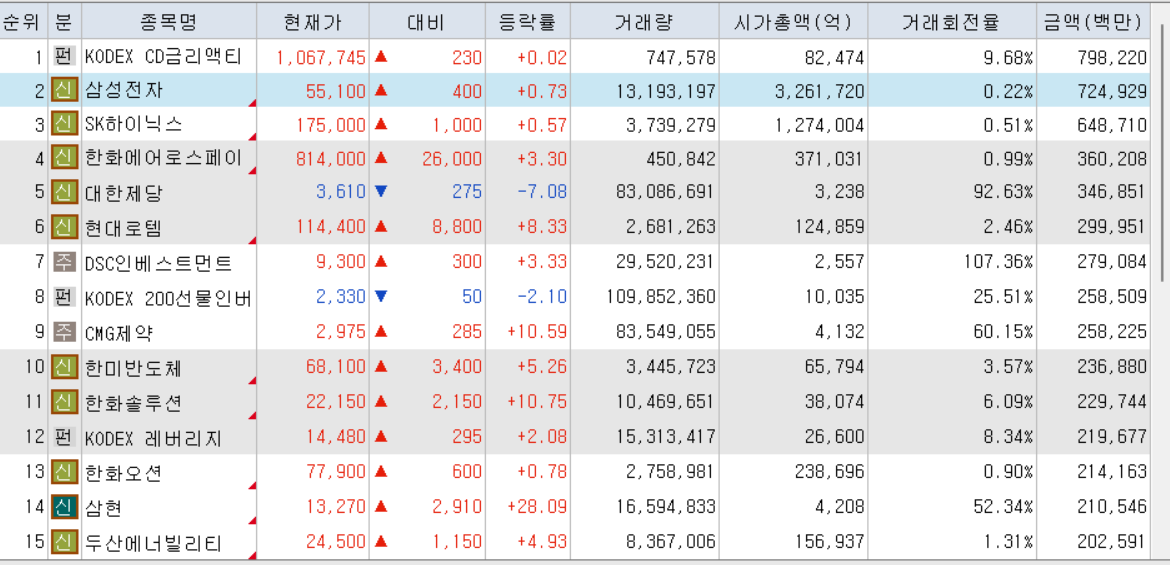The image size is (1170, 565).
Task: Click the red up arrow for 삼성전자
Action: 381,90
